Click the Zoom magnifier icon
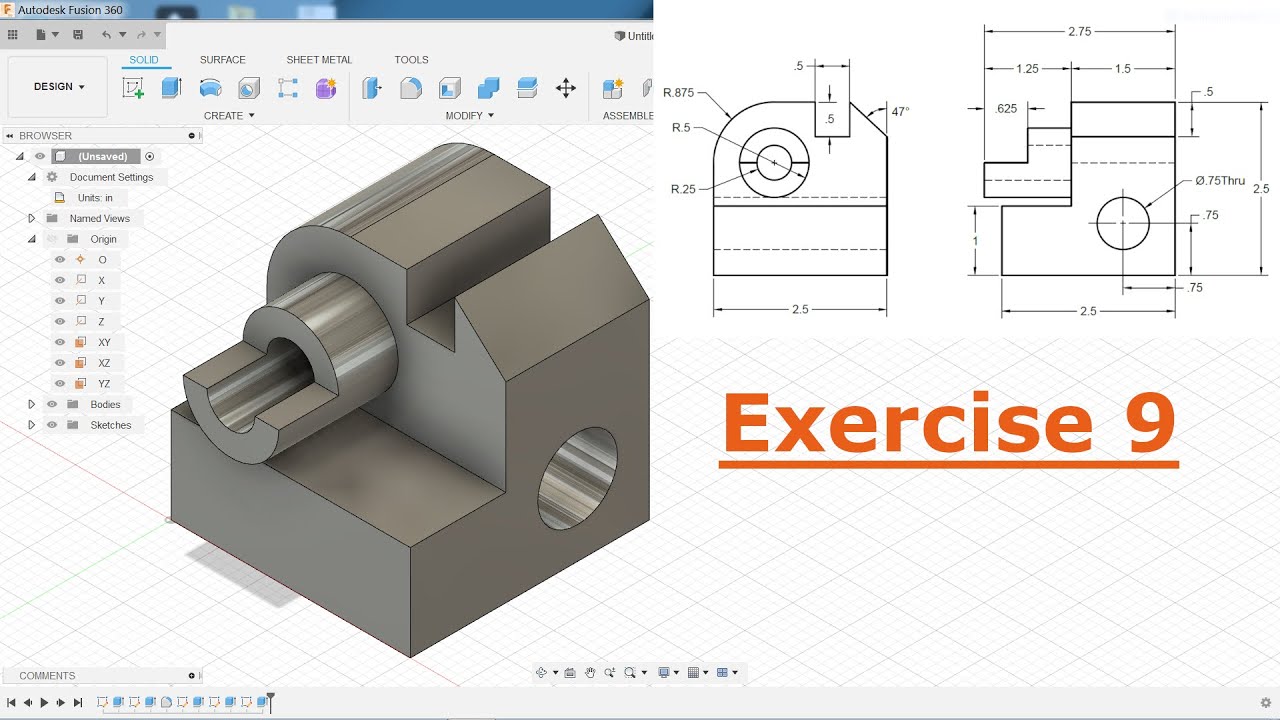The height and width of the screenshot is (720, 1280). pos(610,673)
